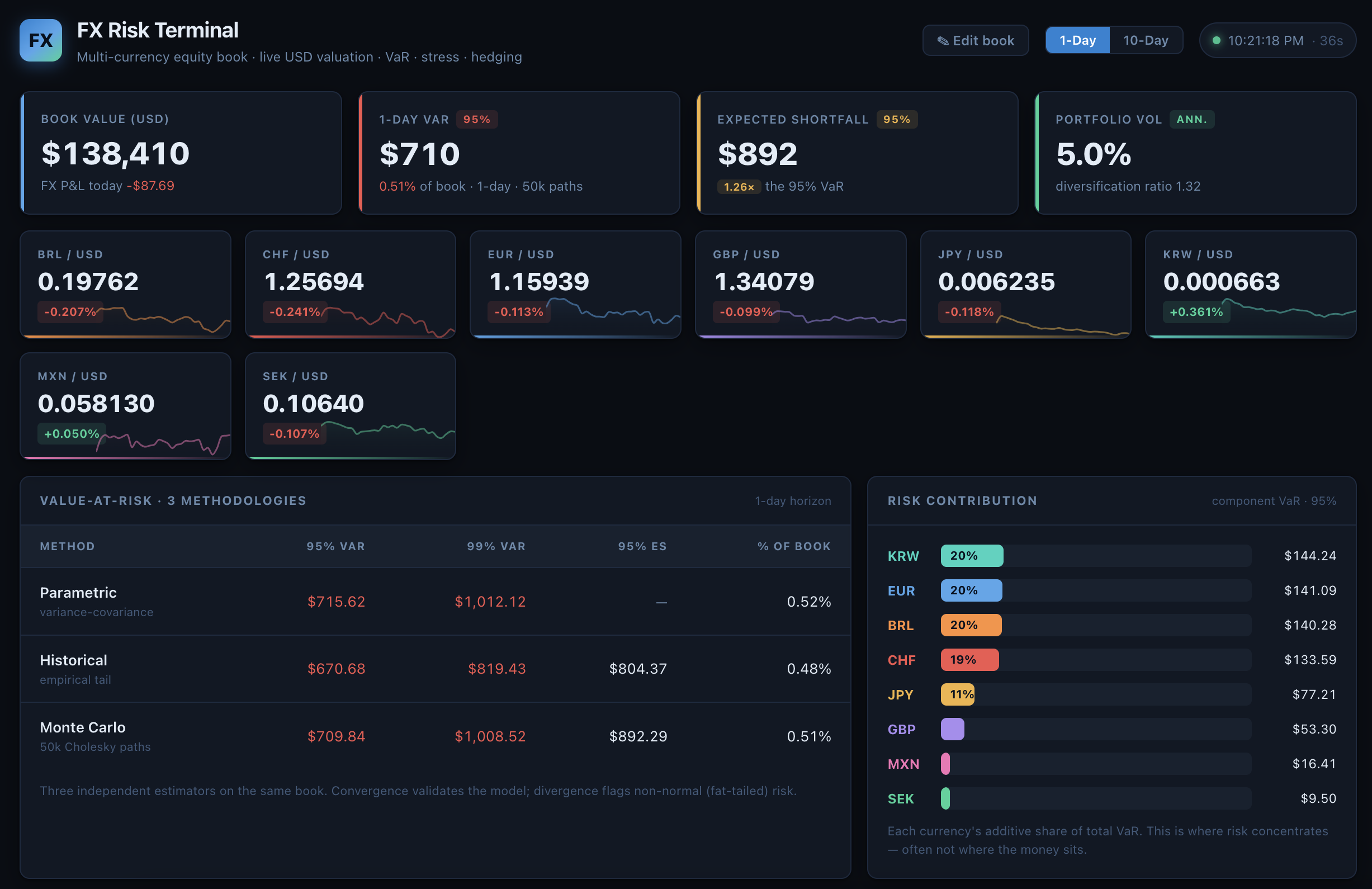This screenshot has height=889, width=1372.
Task: Open the CHF / USD rate tile
Action: 351,284
